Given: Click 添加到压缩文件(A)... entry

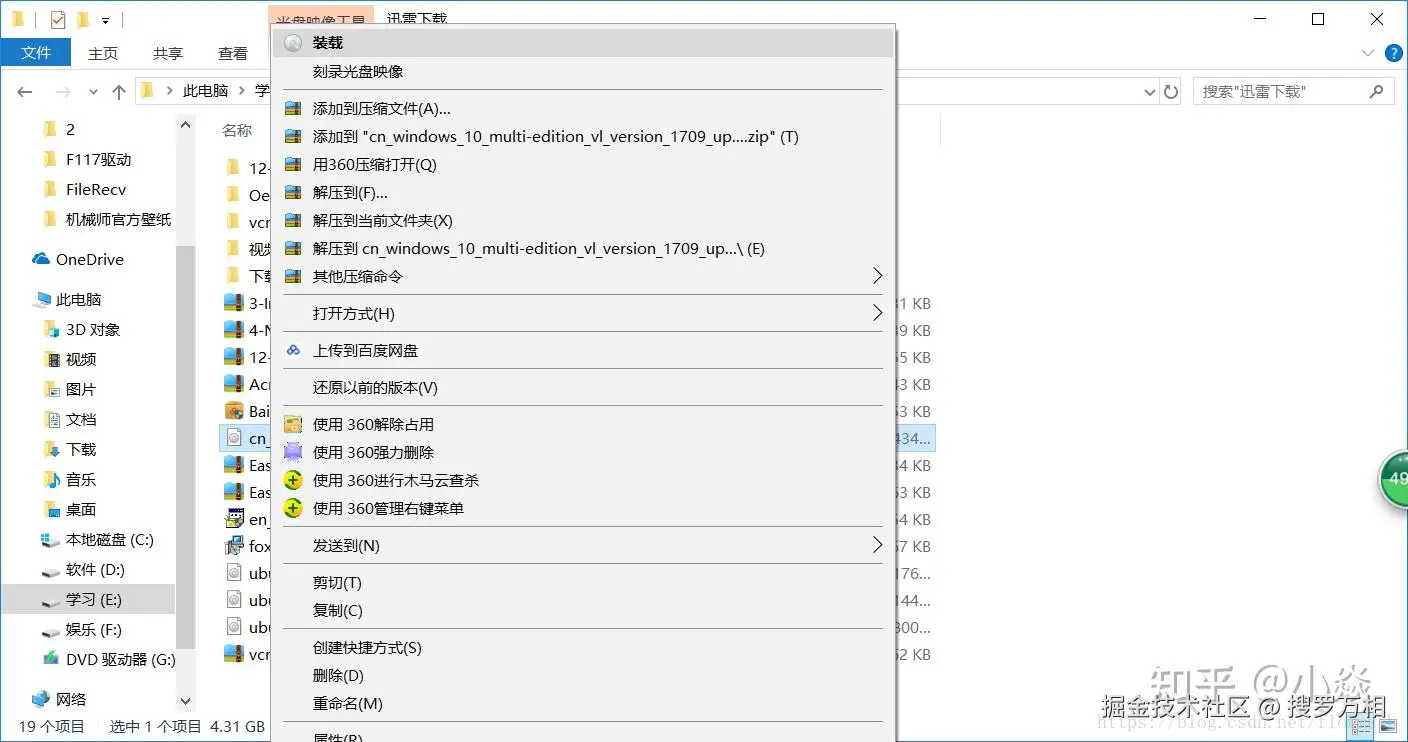Looking at the screenshot, I should [584, 109].
